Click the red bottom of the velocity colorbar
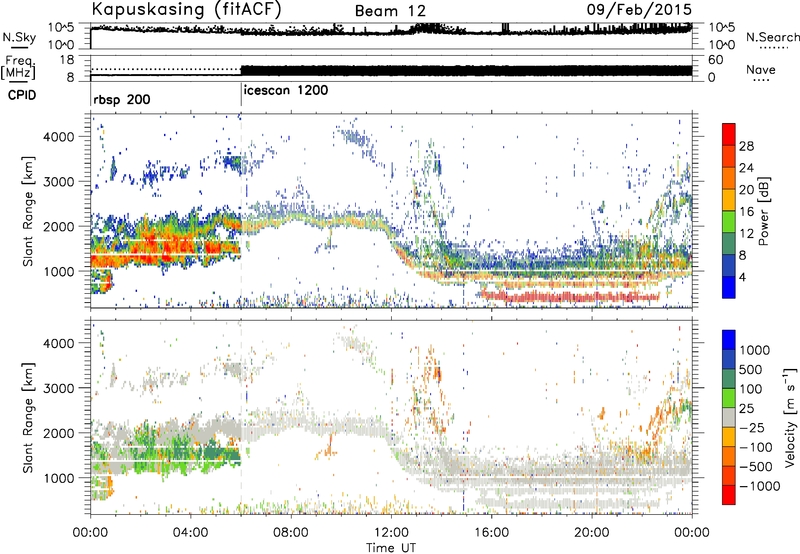Image resolution: width=800 pixels, height=554 pixels. (x=729, y=495)
